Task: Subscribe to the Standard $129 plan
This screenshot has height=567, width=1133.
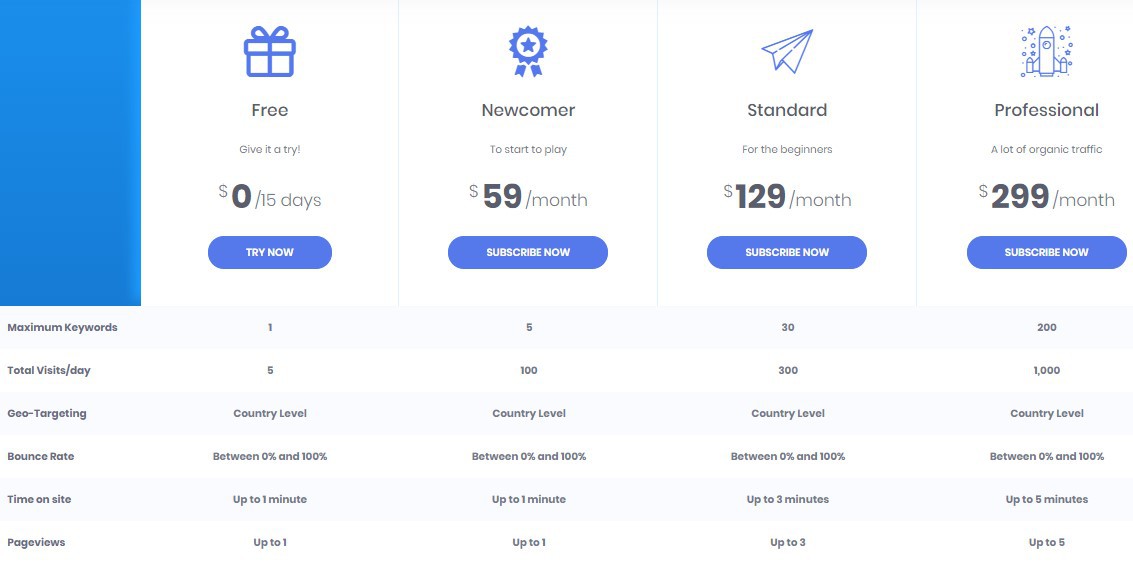Action: [787, 252]
